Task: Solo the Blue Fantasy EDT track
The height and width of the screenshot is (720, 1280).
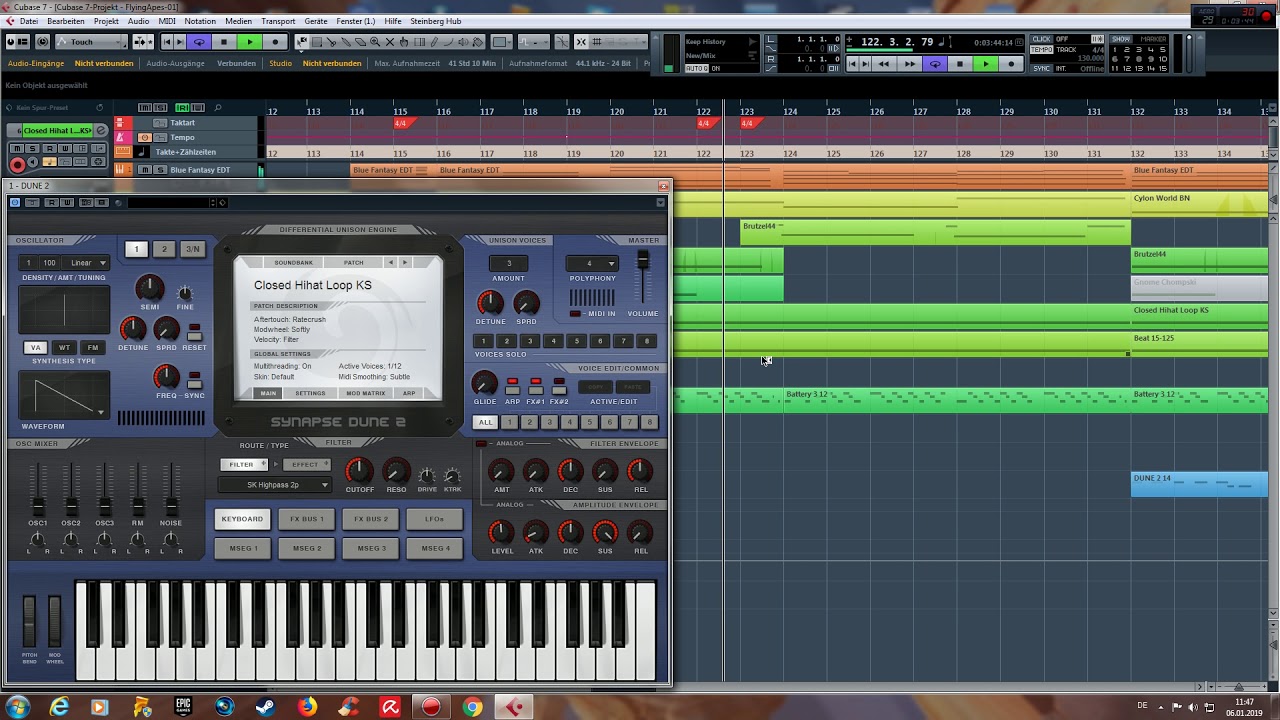Action: pos(160,170)
